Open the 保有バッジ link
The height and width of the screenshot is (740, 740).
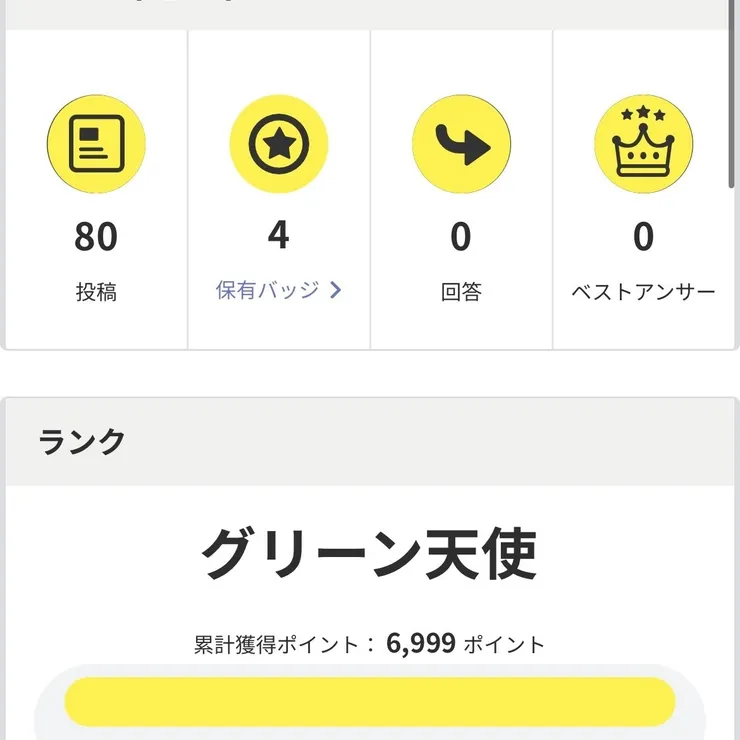(x=267, y=291)
